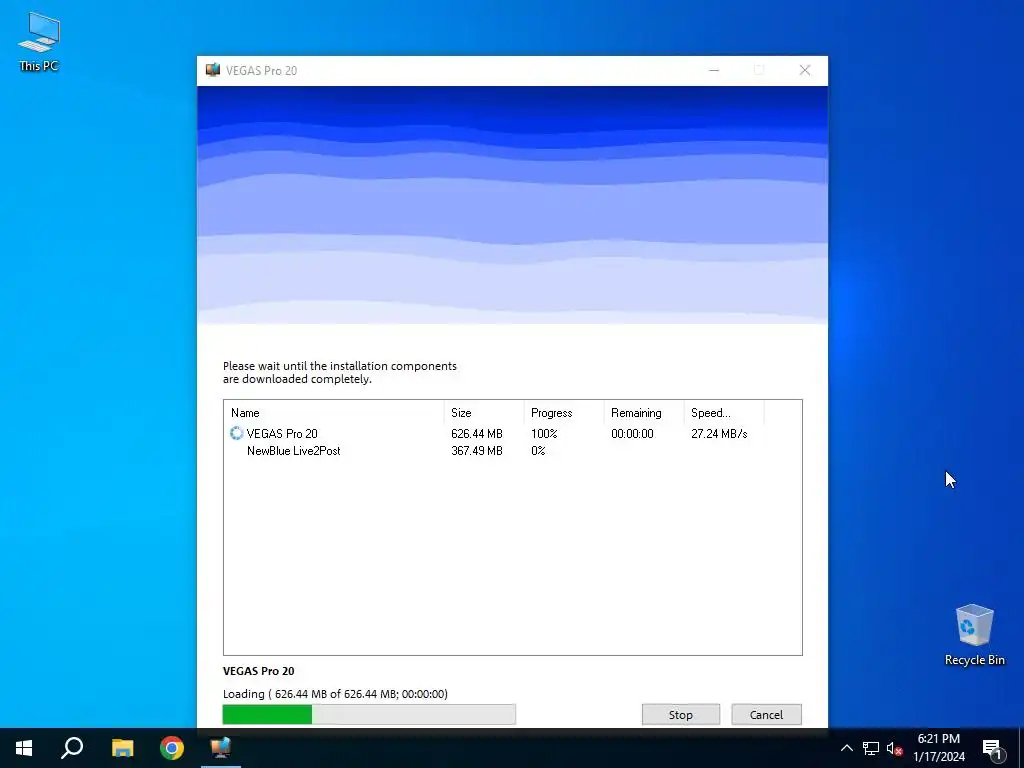Minimize the VEGAS Pro 20 window
1024x768 pixels.
[x=714, y=71]
